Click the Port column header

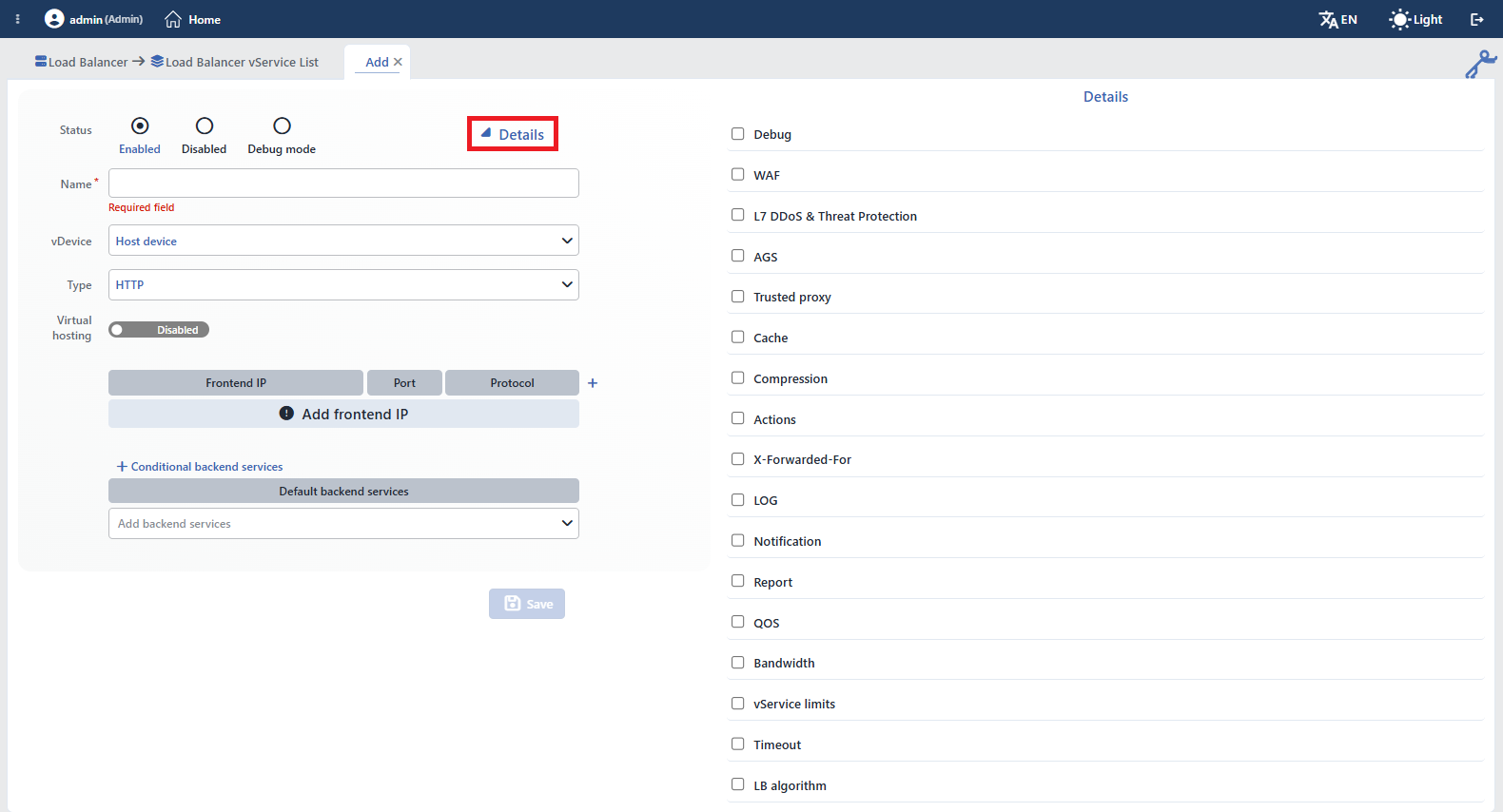point(404,383)
